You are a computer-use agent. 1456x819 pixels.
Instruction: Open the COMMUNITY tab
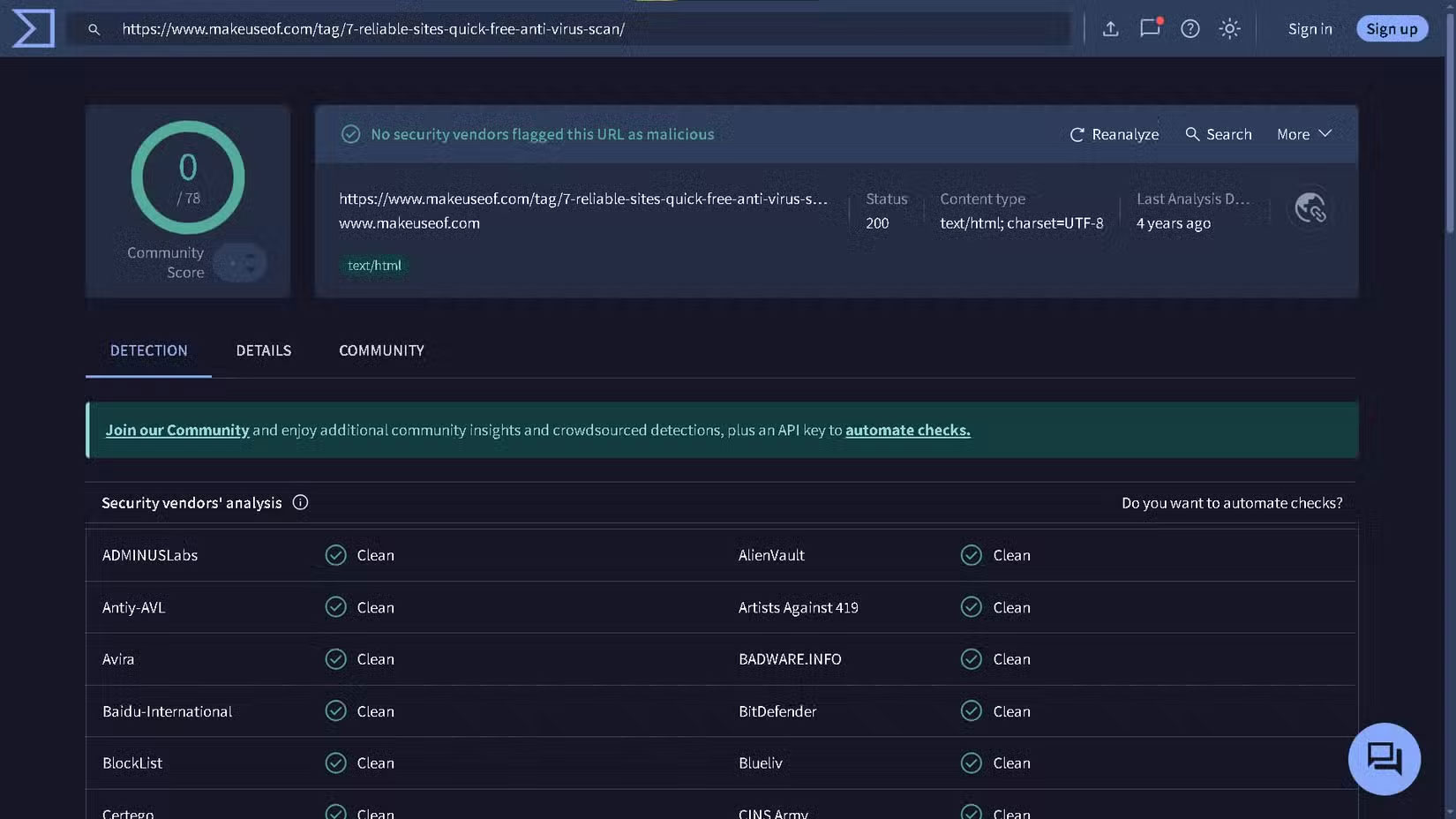pos(380,350)
